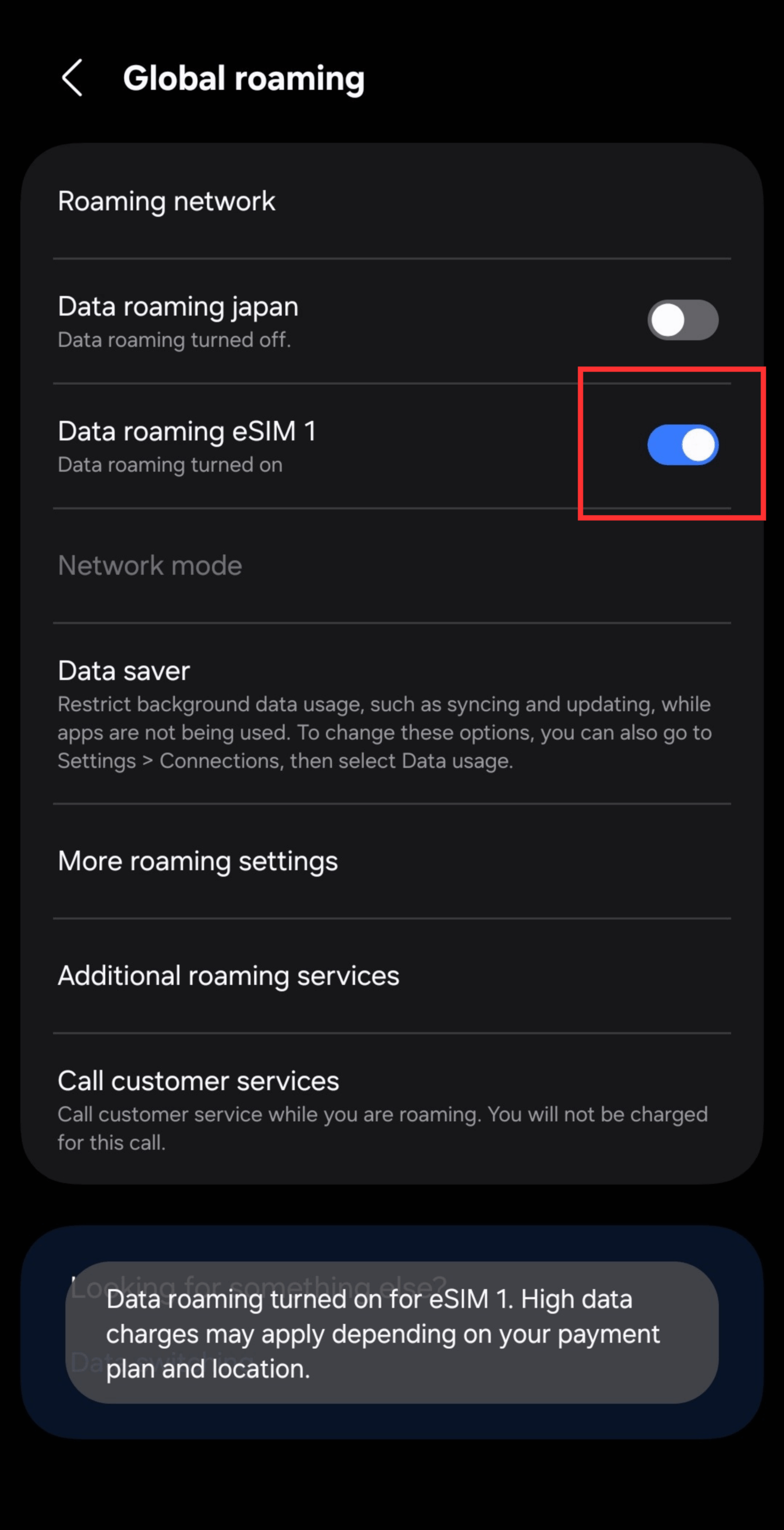Image resolution: width=784 pixels, height=1530 pixels.
Task: Turn off the Data roaming eSIM 1 switch
Action: (682, 445)
